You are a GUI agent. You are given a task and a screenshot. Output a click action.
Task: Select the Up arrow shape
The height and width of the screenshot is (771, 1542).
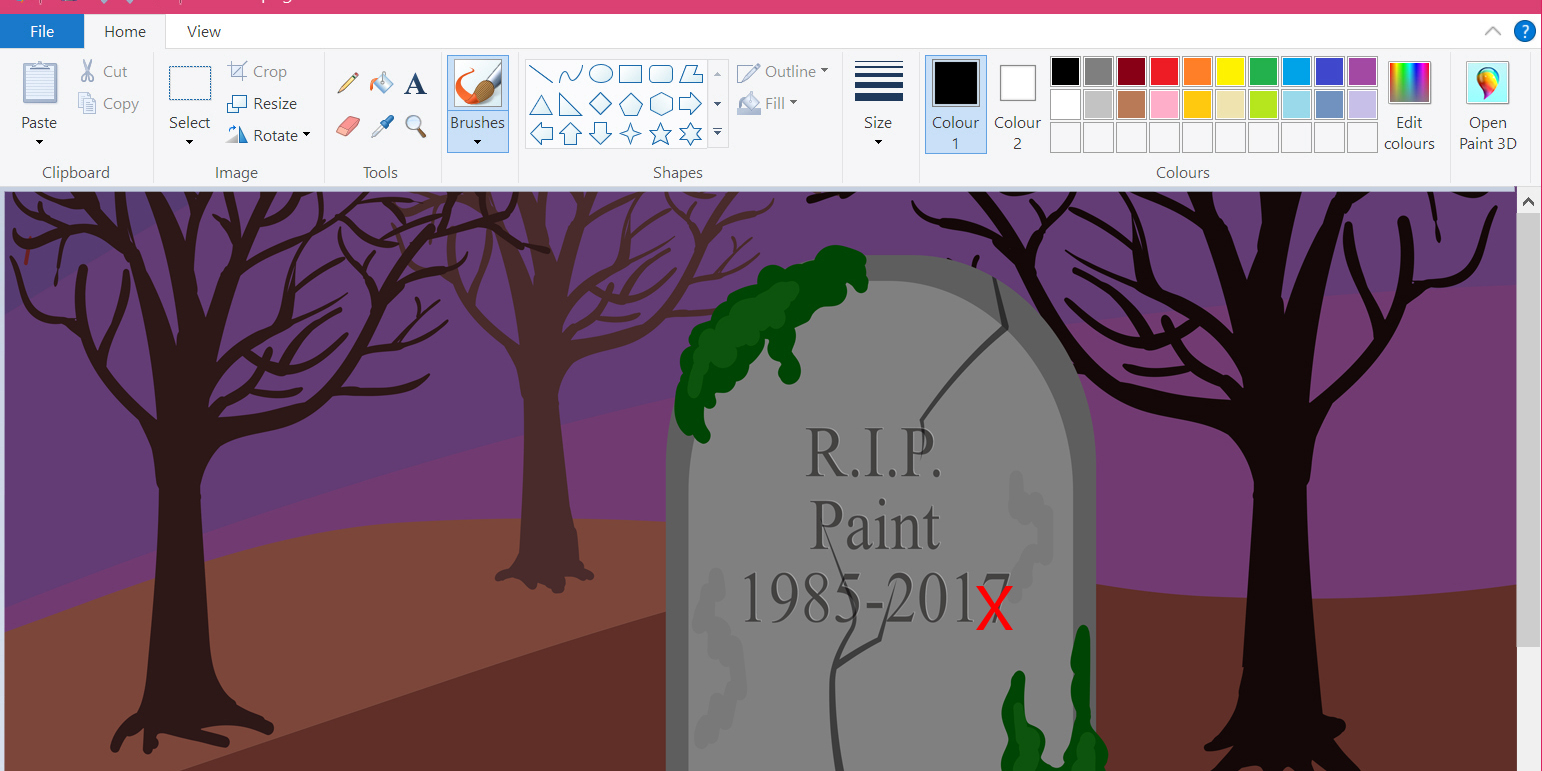click(x=570, y=134)
